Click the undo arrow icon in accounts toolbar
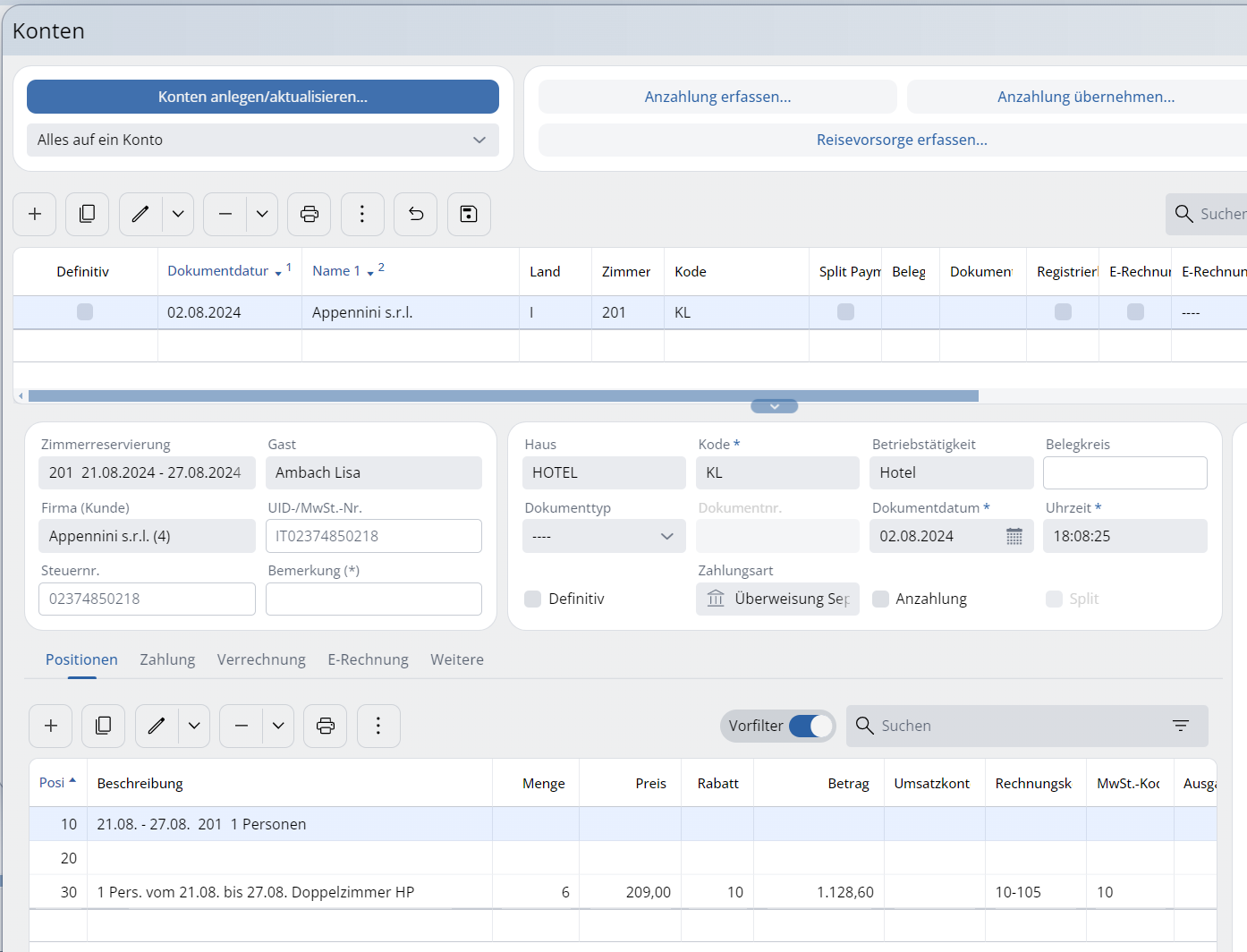 pyautogui.click(x=416, y=214)
